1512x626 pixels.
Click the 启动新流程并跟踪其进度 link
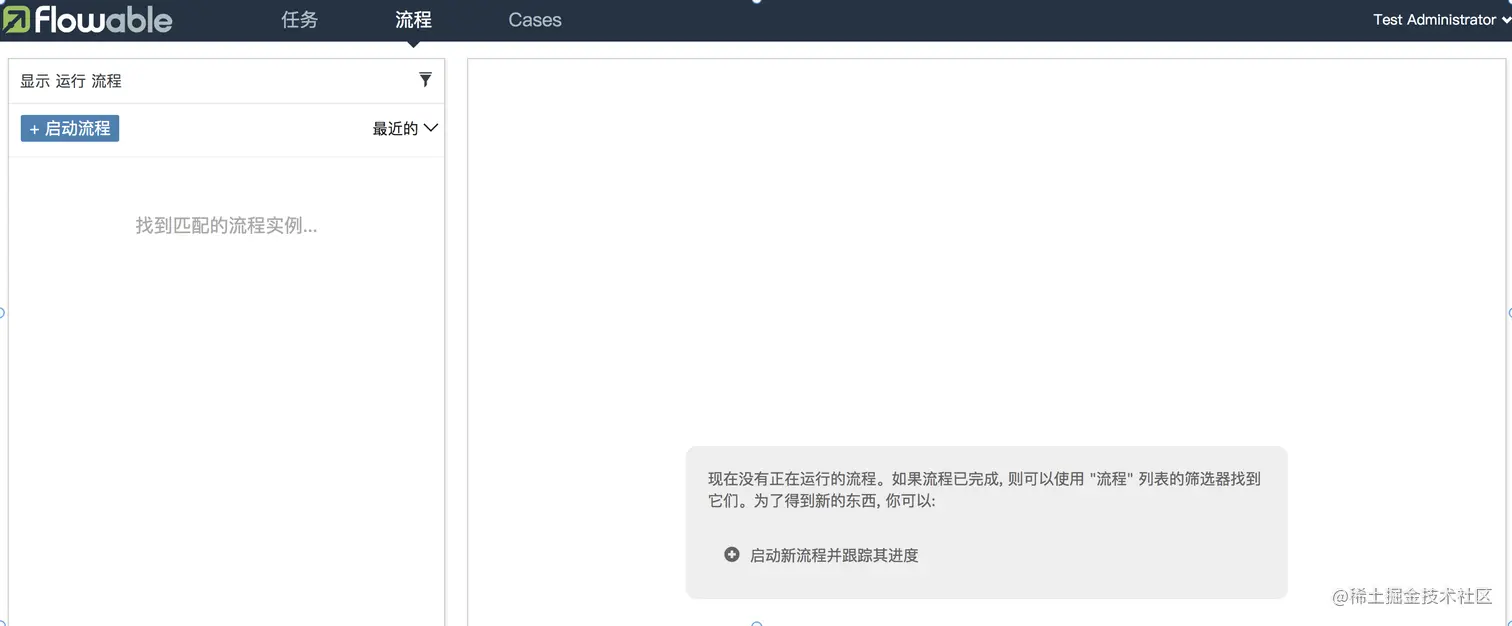835,554
